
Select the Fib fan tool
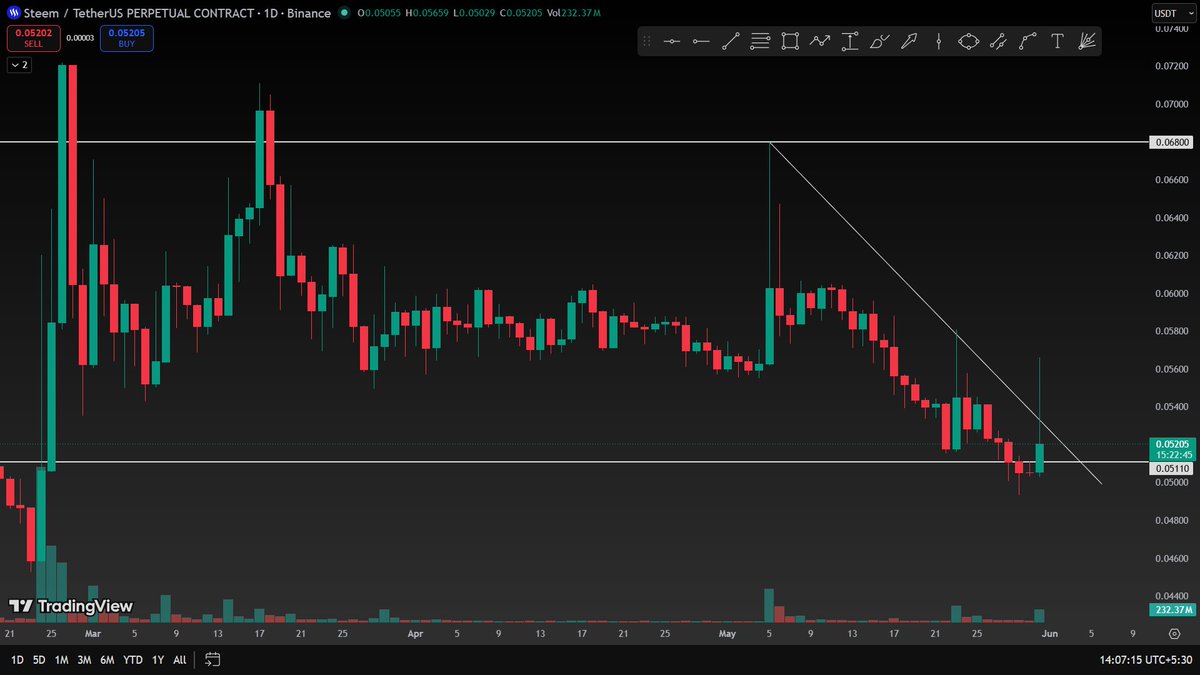1087,41
